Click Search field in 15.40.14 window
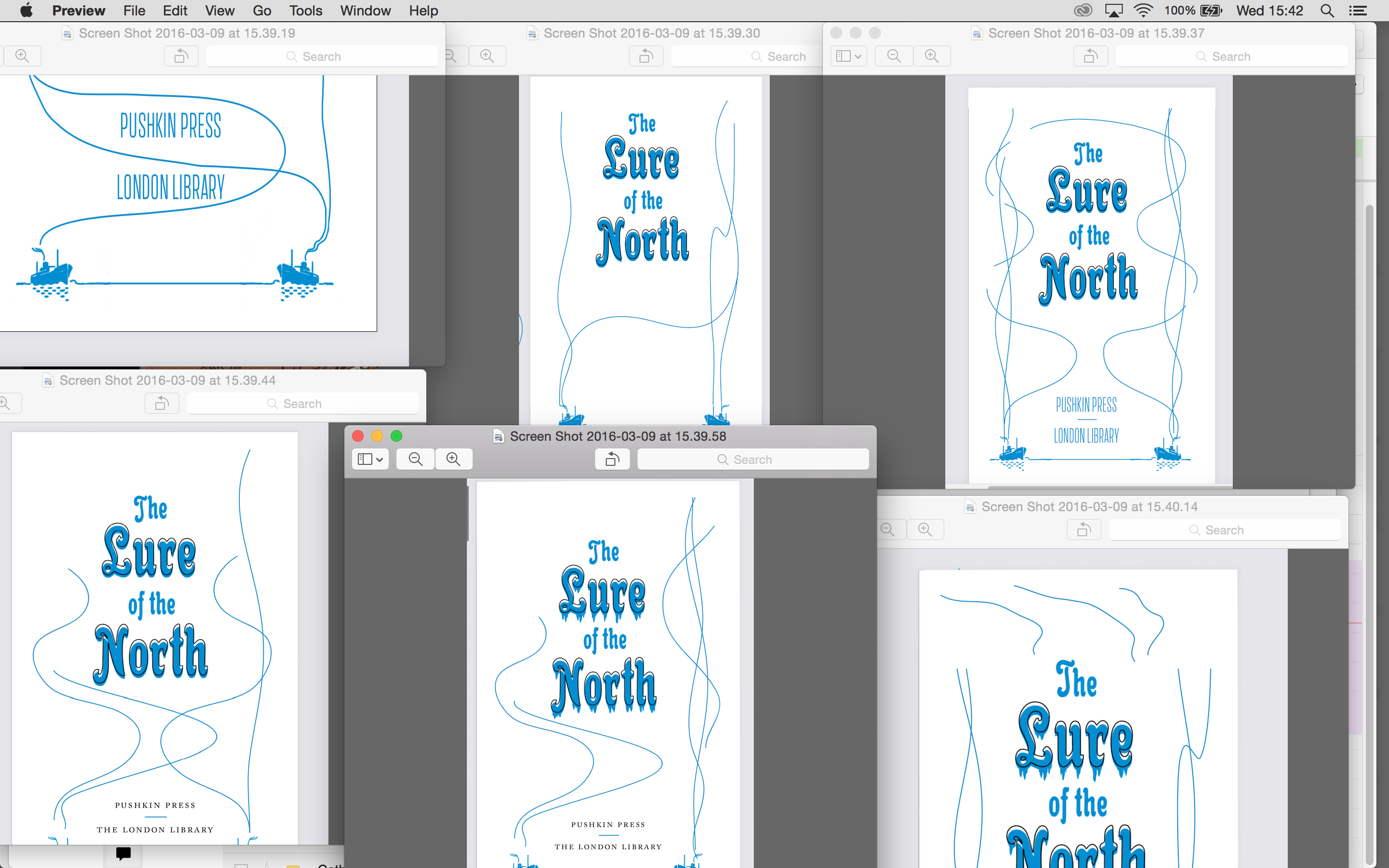Image resolution: width=1389 pixels, height=868 pixels. [x=1225, y=530]
